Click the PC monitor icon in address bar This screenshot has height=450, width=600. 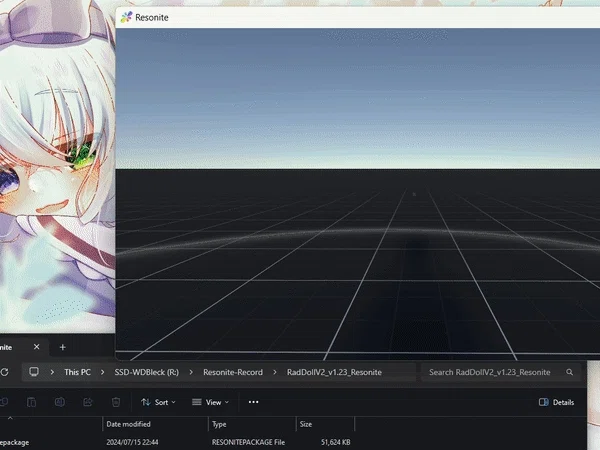(x=34, y=372)
